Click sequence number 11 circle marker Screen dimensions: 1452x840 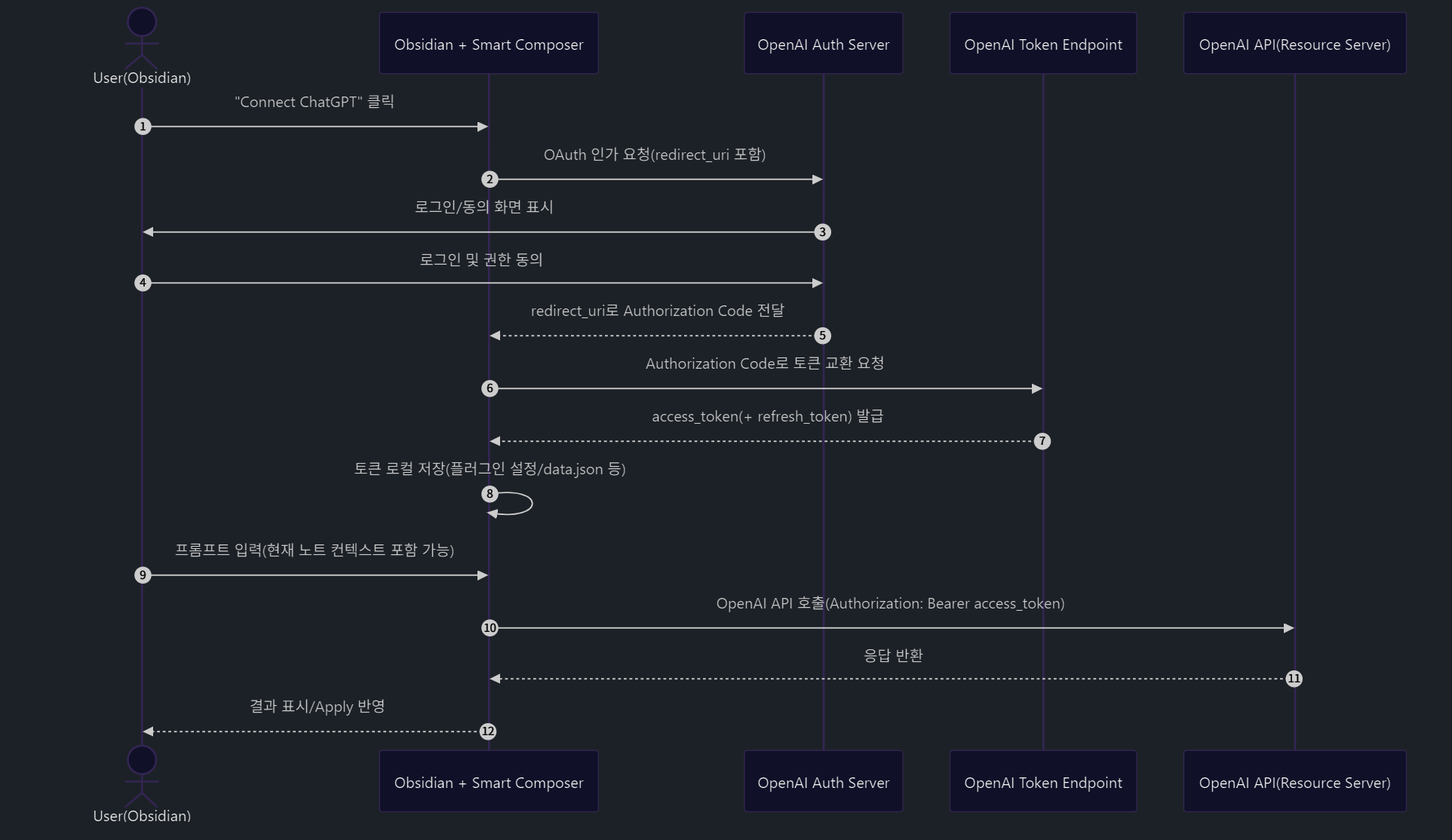1294,679
